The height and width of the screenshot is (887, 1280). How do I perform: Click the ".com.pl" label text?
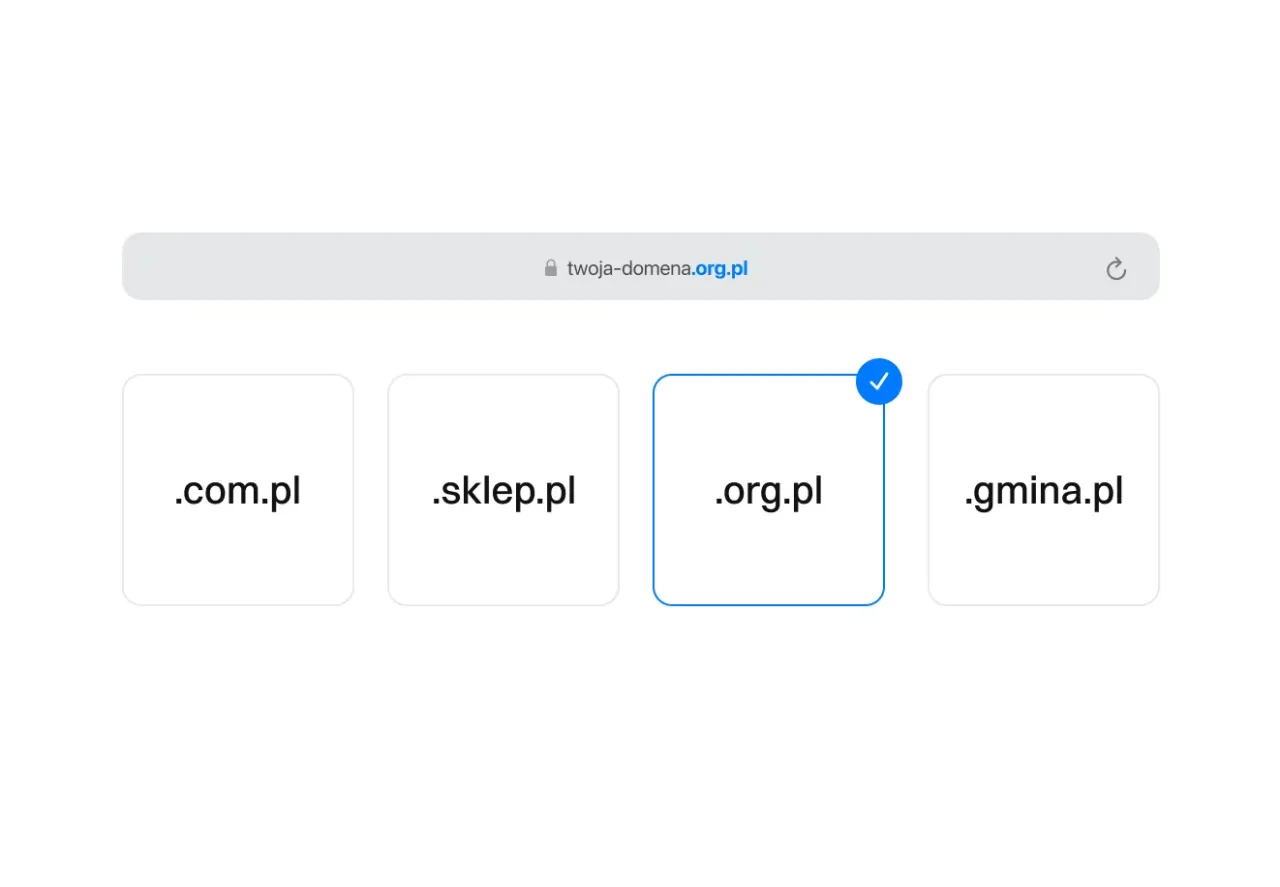tap(238, 491)
